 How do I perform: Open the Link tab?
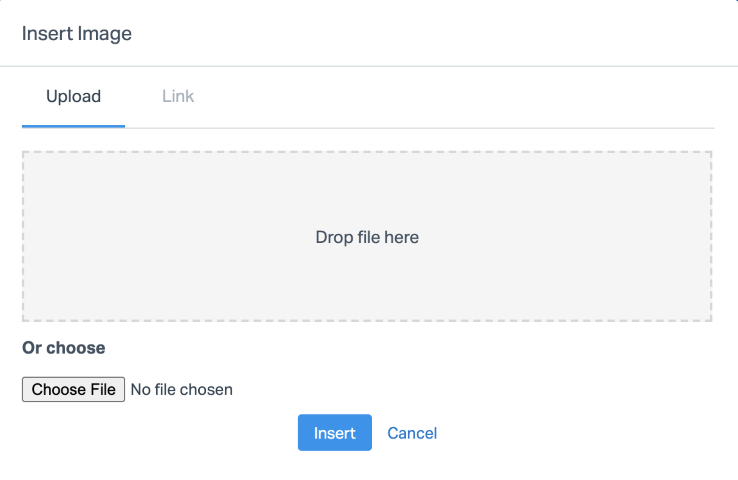178,97
